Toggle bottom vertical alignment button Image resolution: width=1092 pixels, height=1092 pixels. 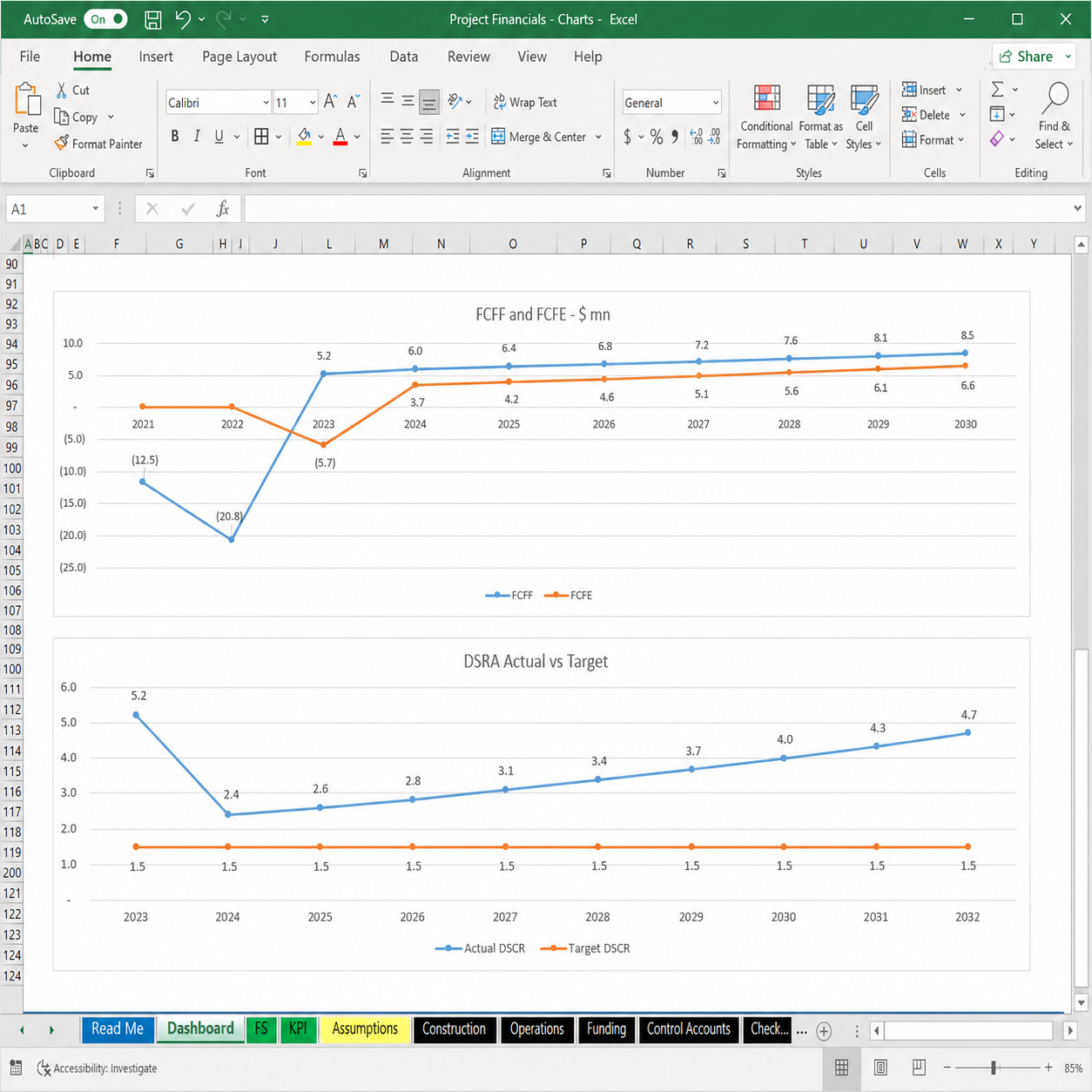coord(428,102)
